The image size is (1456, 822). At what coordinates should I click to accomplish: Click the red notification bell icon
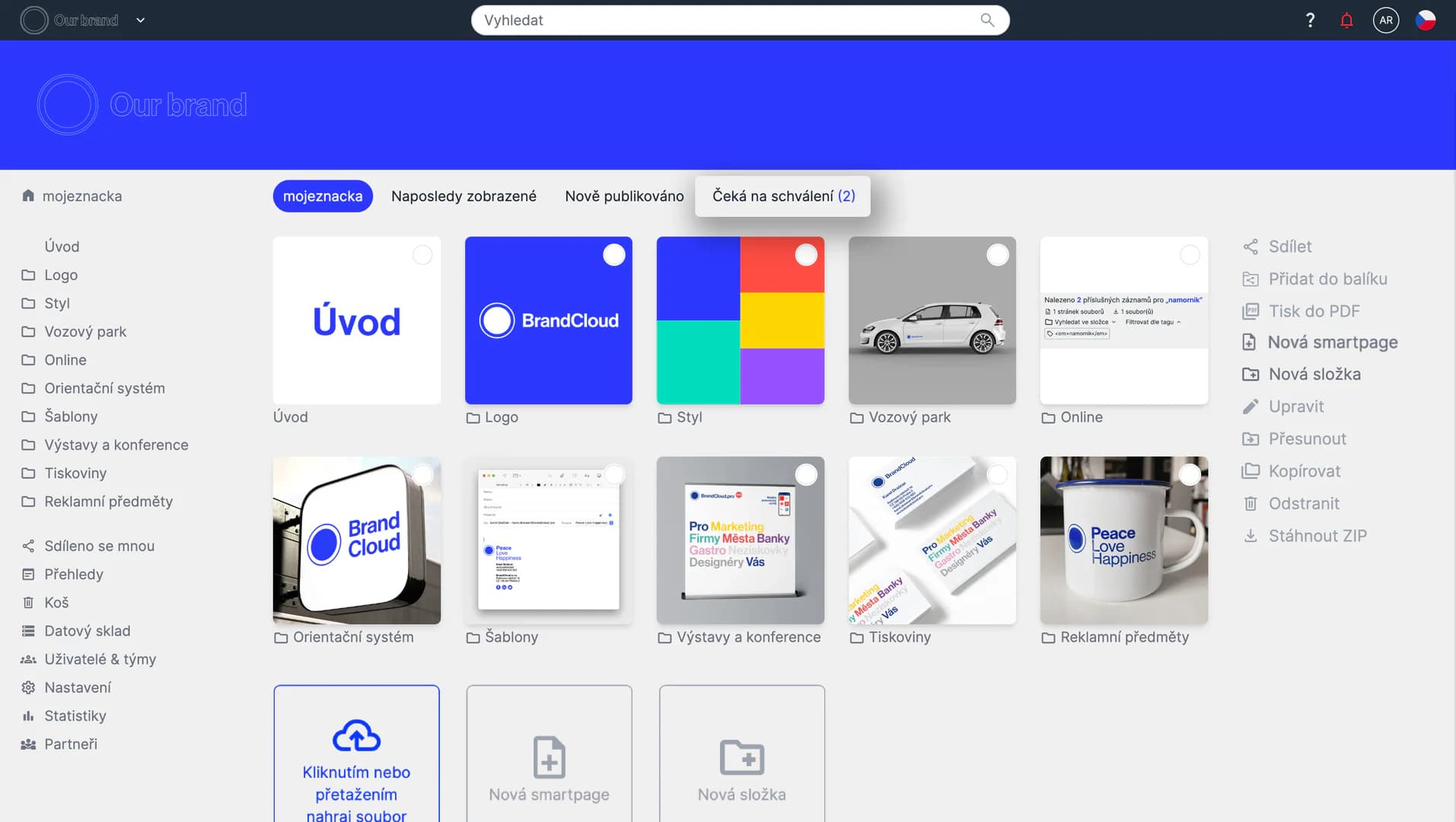point(1346,21)
